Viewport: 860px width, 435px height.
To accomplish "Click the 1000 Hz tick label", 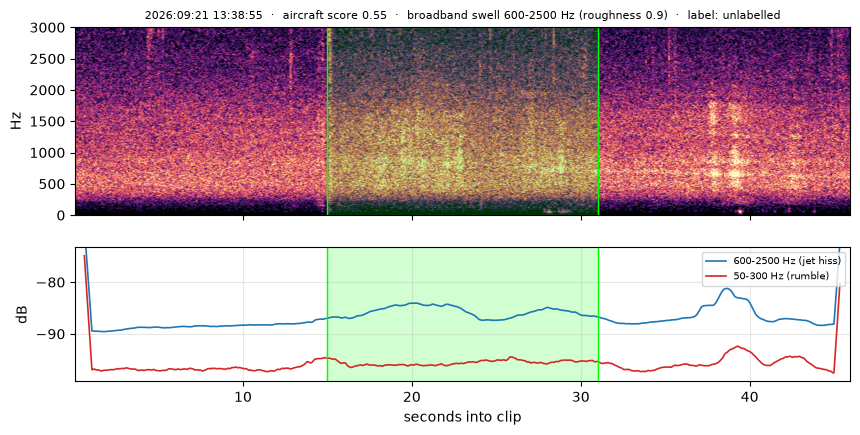I will coord(48,152).
